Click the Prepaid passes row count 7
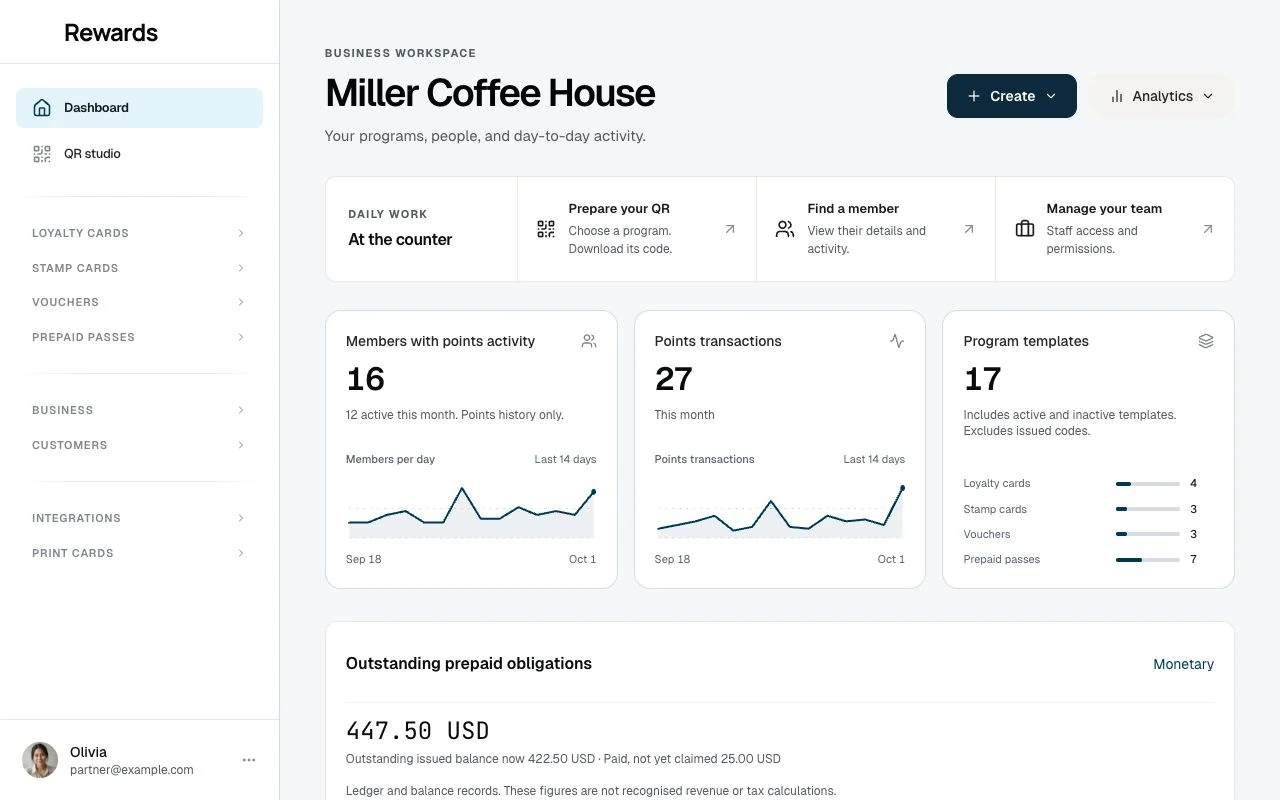This screenshot has width=1280, height=800. [x=1193, y=559]
